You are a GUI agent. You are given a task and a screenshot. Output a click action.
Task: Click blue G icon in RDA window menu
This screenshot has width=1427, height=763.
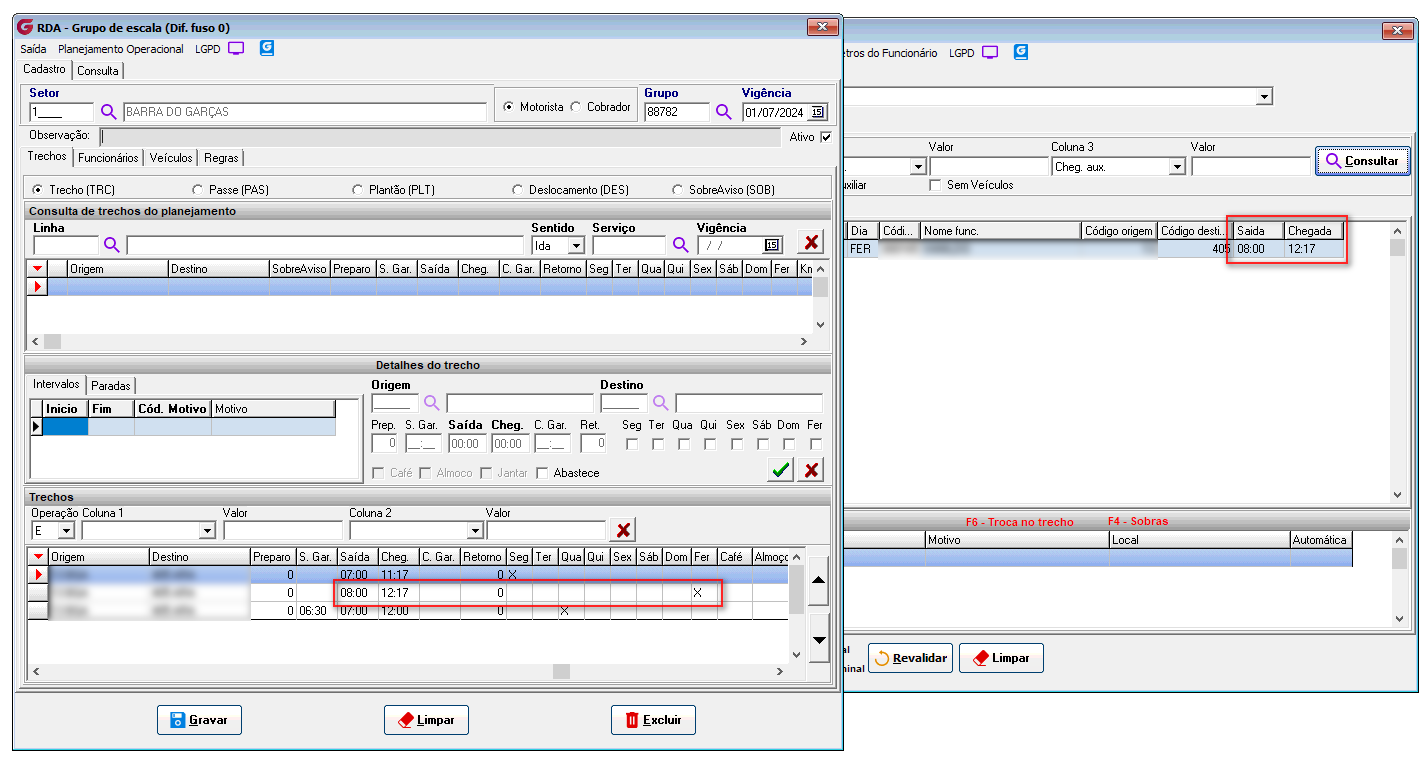click(x=267, y=48)
